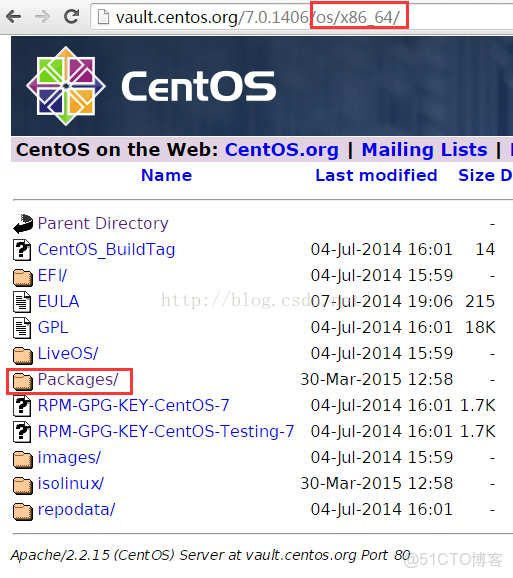Open the repodata/ directory link
The height and width of the screenshot is (578, 513).
77,509
